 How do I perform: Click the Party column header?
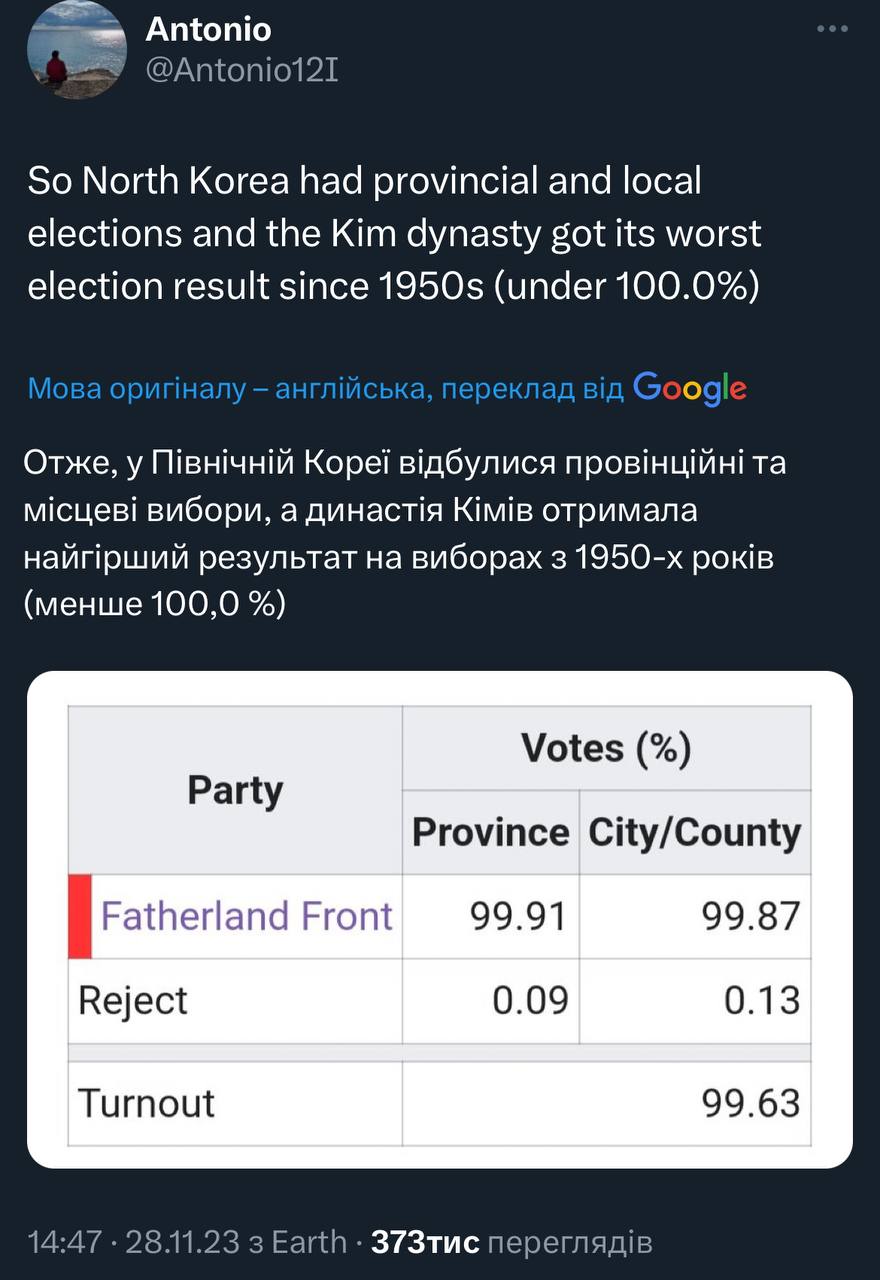point(235,790)
